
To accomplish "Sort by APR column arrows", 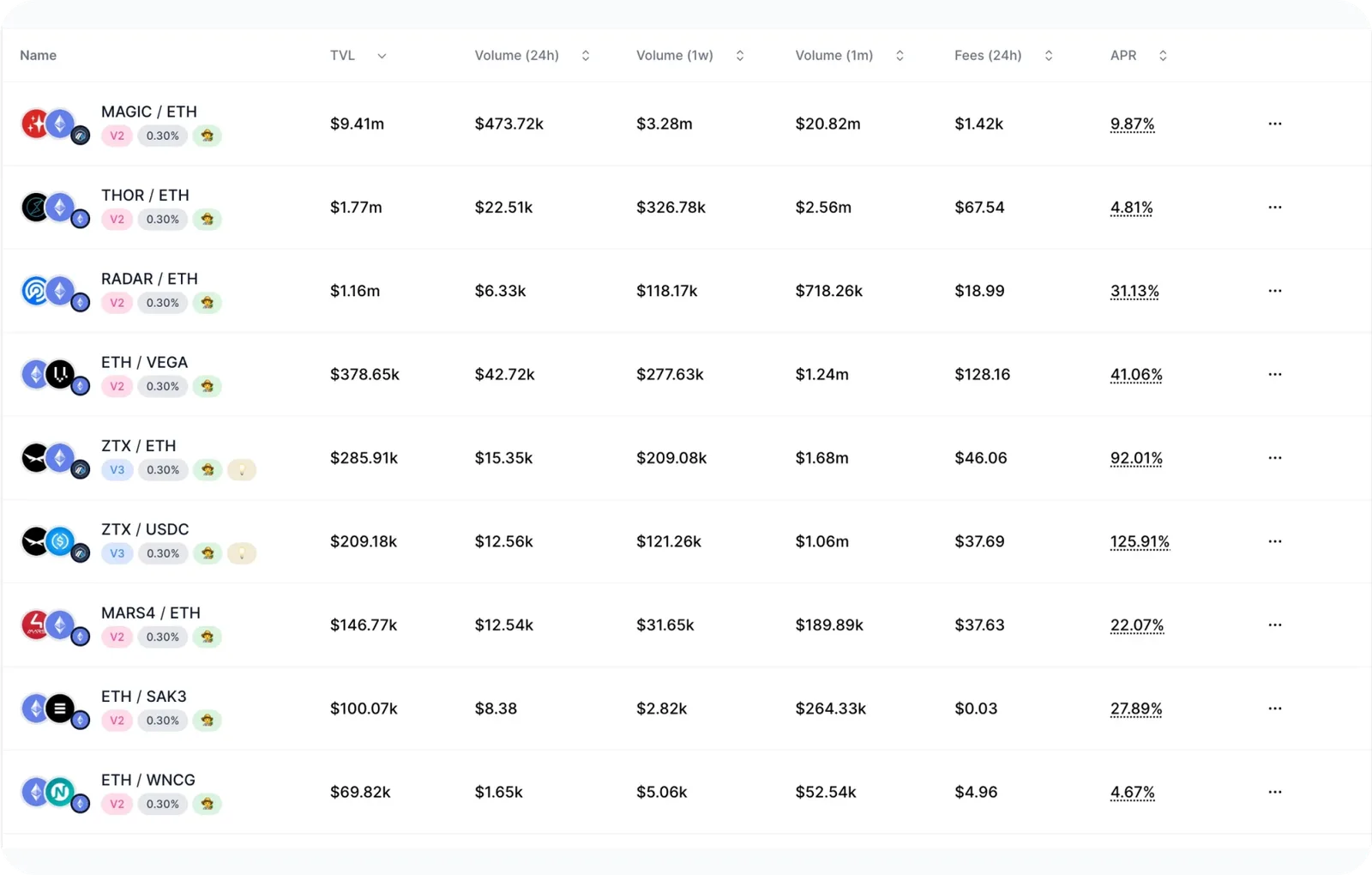I will (1163, 56).
